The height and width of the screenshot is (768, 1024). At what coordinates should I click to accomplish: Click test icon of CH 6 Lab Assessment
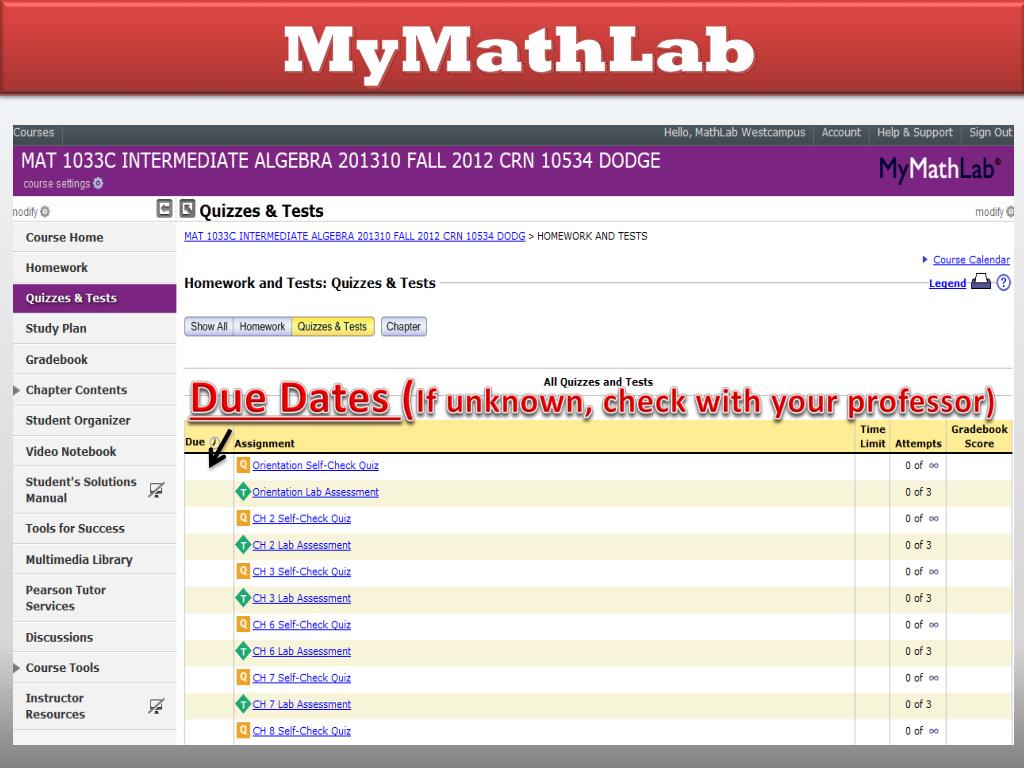(243, 651)
